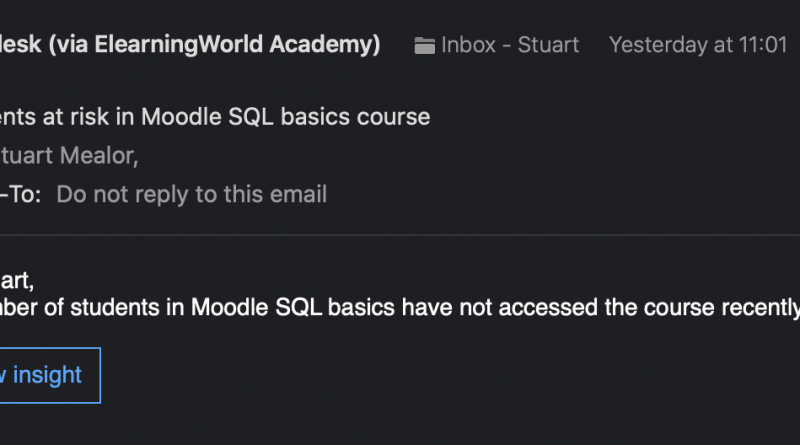This screenshot has height=445, width=800.
Task: Click the word Stuart in the mailbox label
Action: [x=548, y=45]
